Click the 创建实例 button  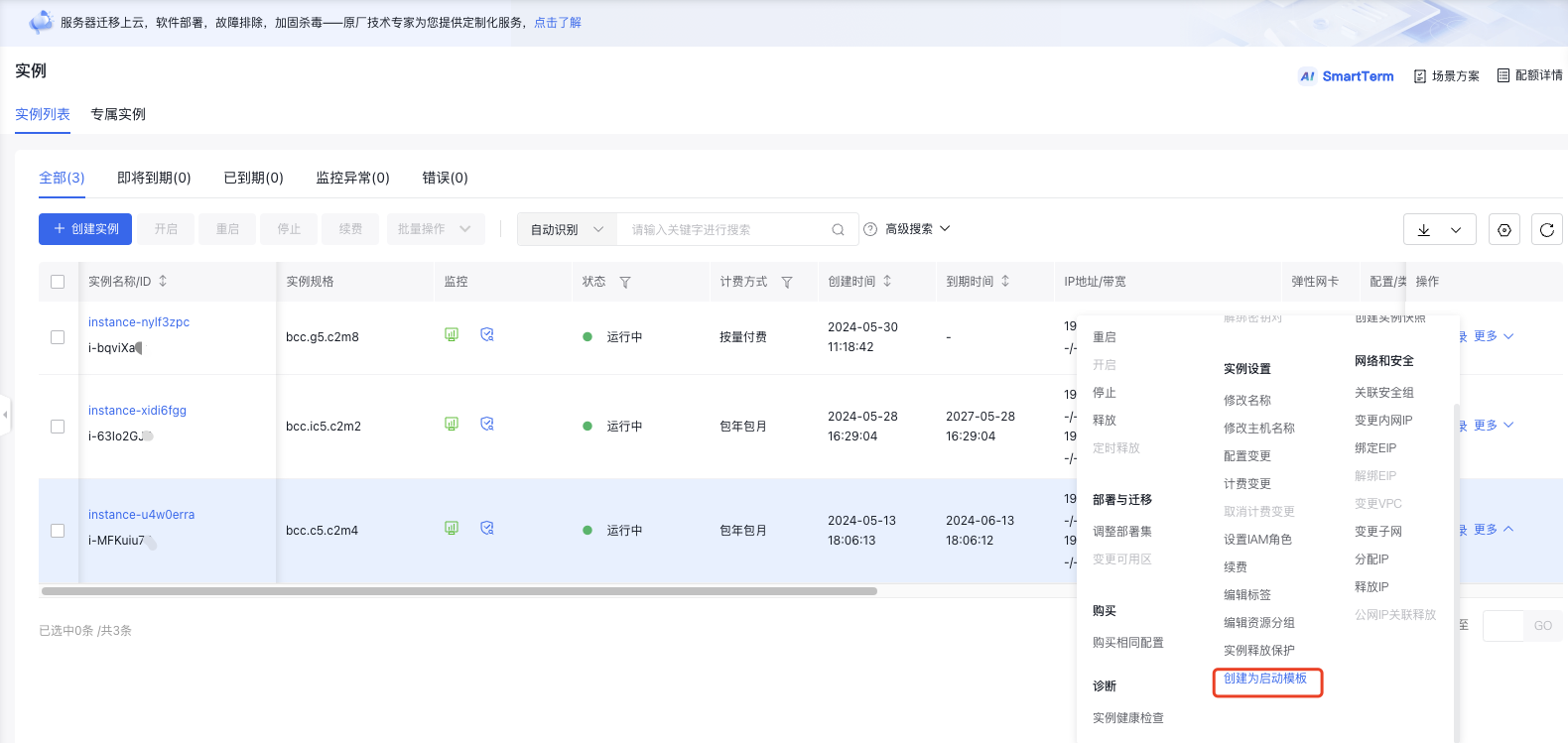86,229
